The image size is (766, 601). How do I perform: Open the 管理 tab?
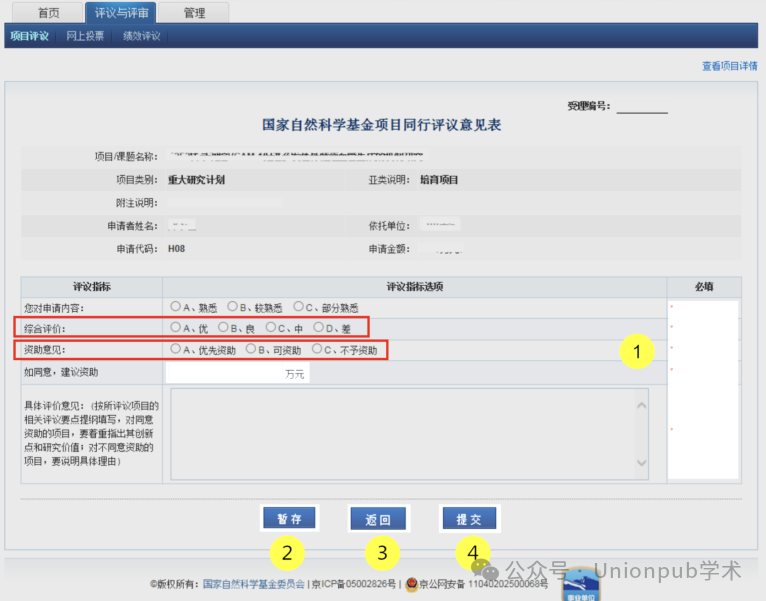[194, 13]
